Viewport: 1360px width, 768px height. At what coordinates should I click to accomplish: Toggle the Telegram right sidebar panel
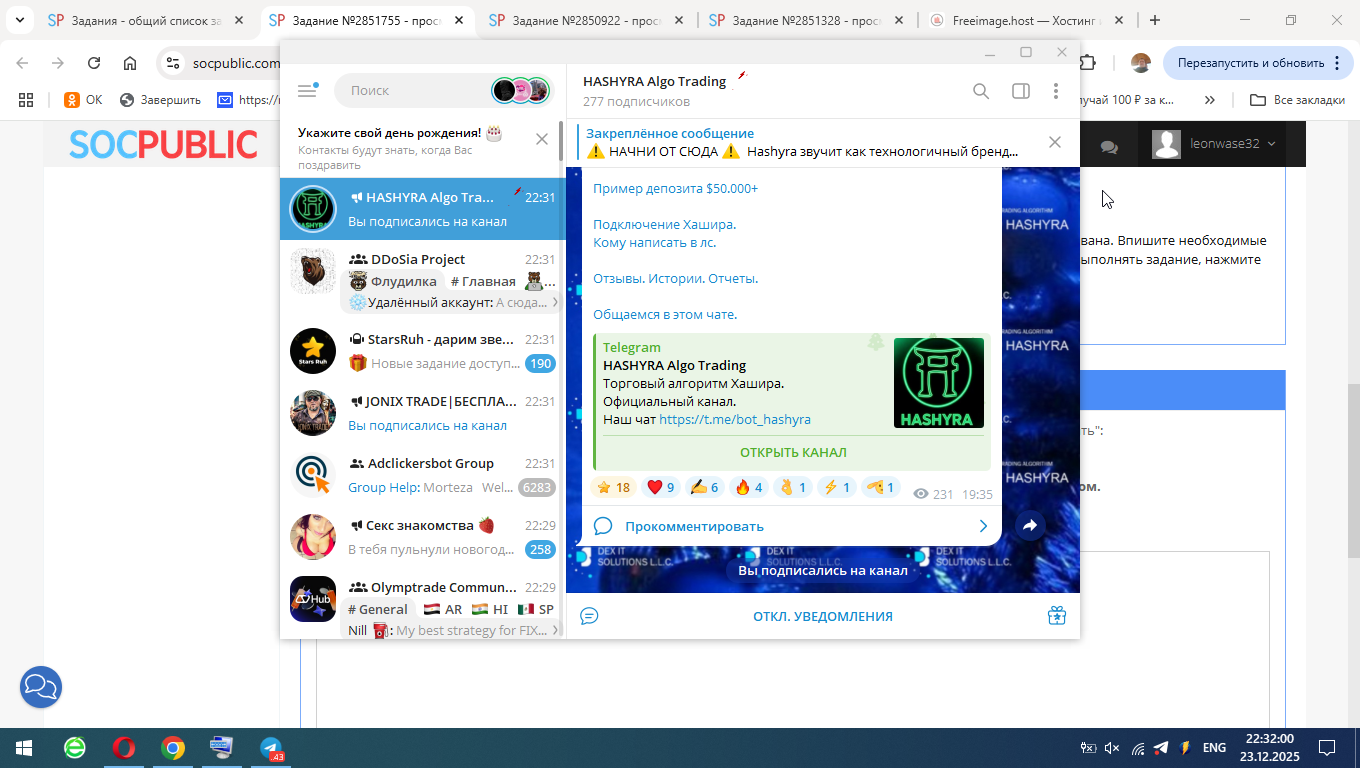[1021, 91]
